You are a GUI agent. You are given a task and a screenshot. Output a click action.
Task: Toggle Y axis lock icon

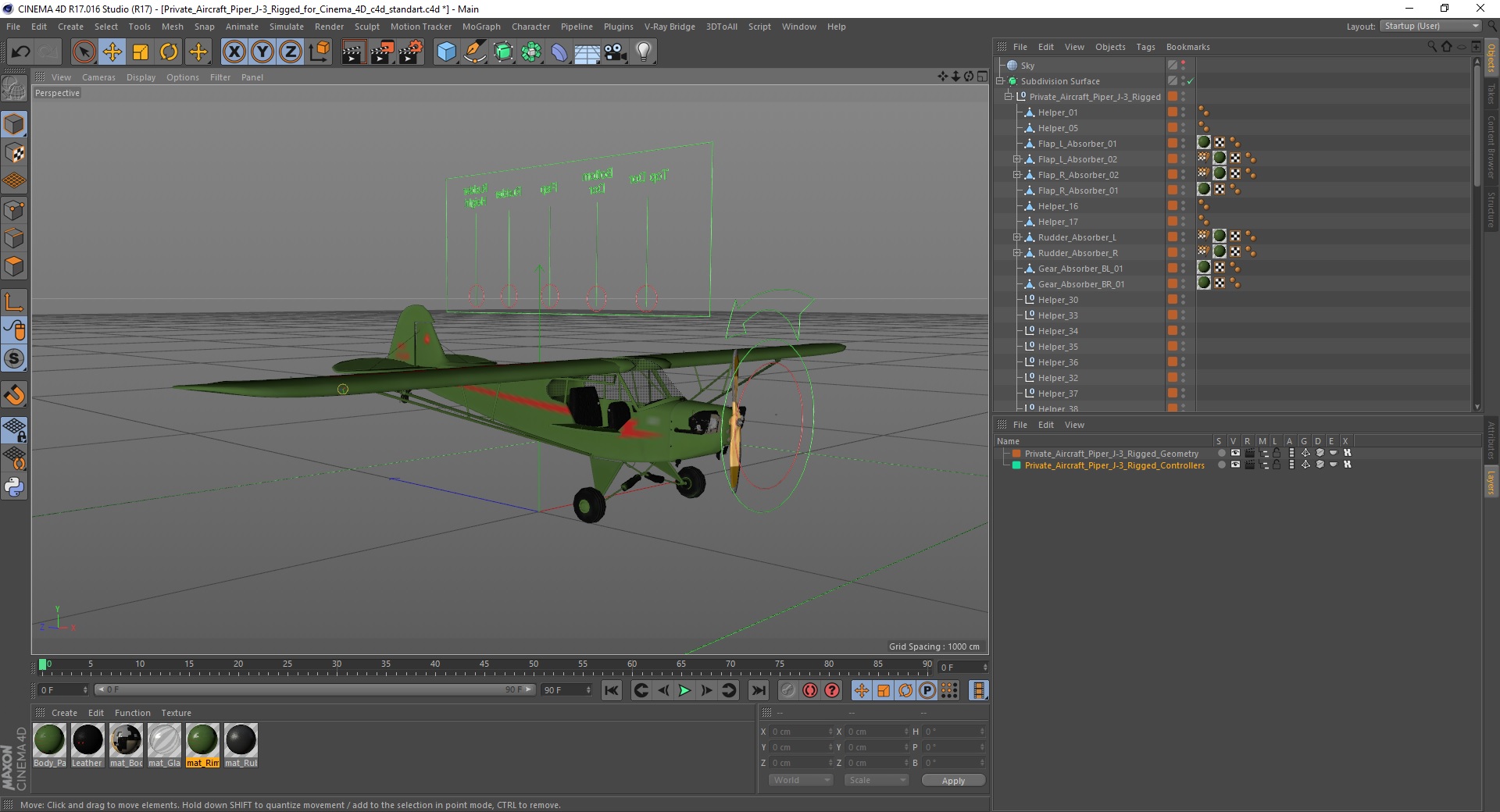tap(262, 52)
